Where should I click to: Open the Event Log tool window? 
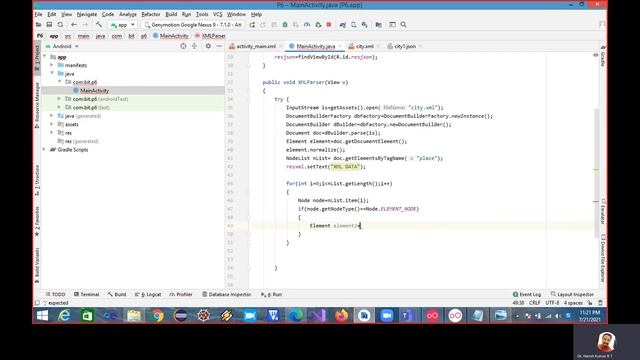(527, 294)
